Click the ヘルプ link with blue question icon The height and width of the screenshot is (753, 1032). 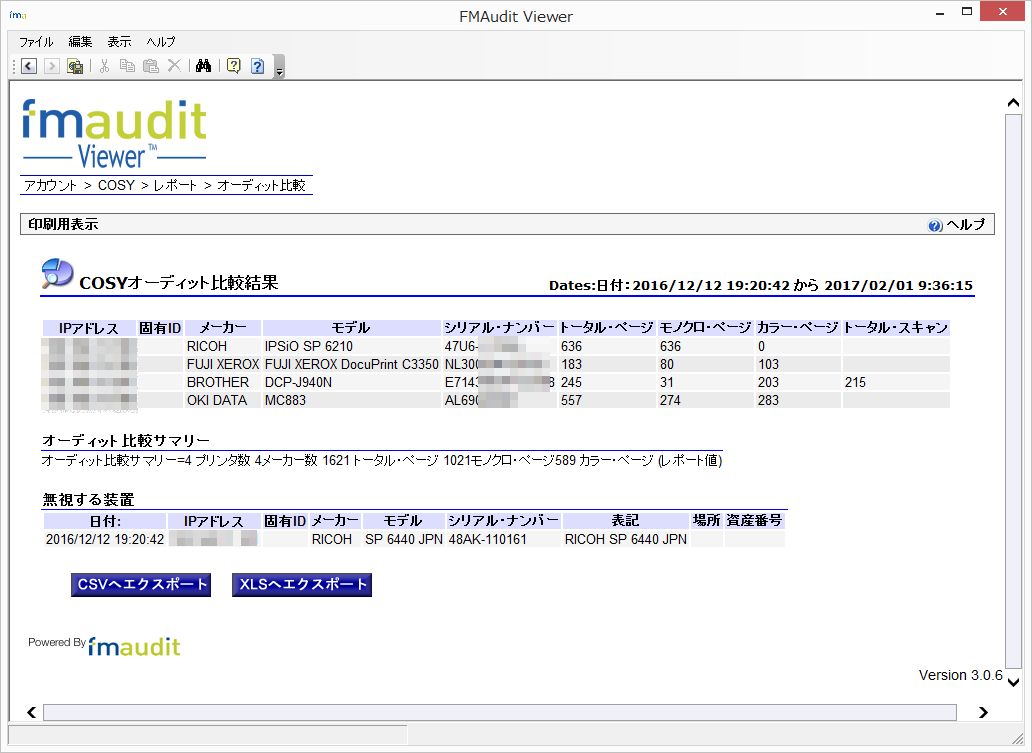(956, 225)
